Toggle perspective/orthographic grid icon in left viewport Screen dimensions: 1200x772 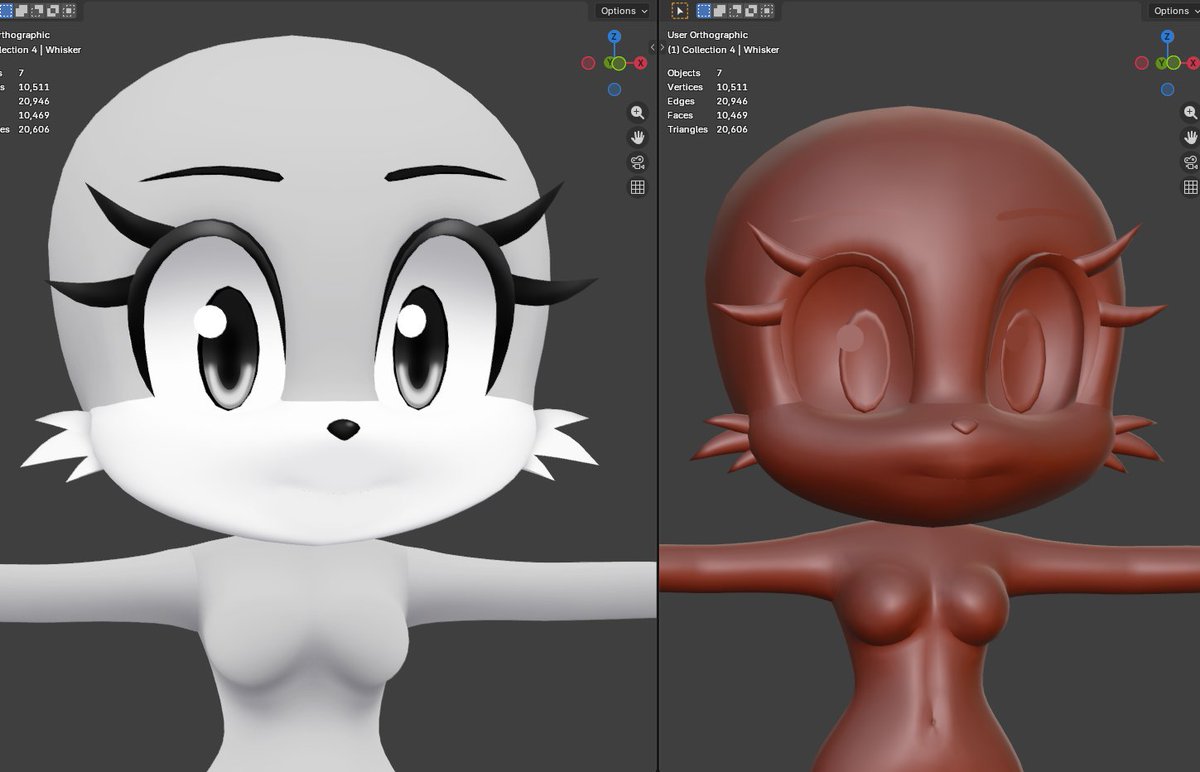[x=637, y=187]
